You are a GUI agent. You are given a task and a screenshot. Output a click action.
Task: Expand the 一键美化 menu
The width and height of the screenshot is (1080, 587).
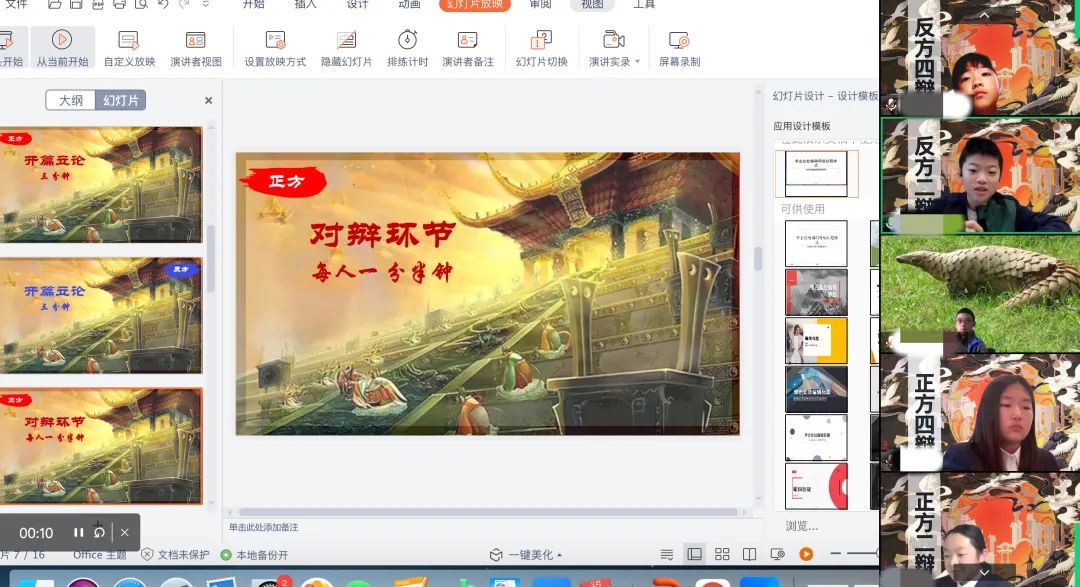click(526, 555)
